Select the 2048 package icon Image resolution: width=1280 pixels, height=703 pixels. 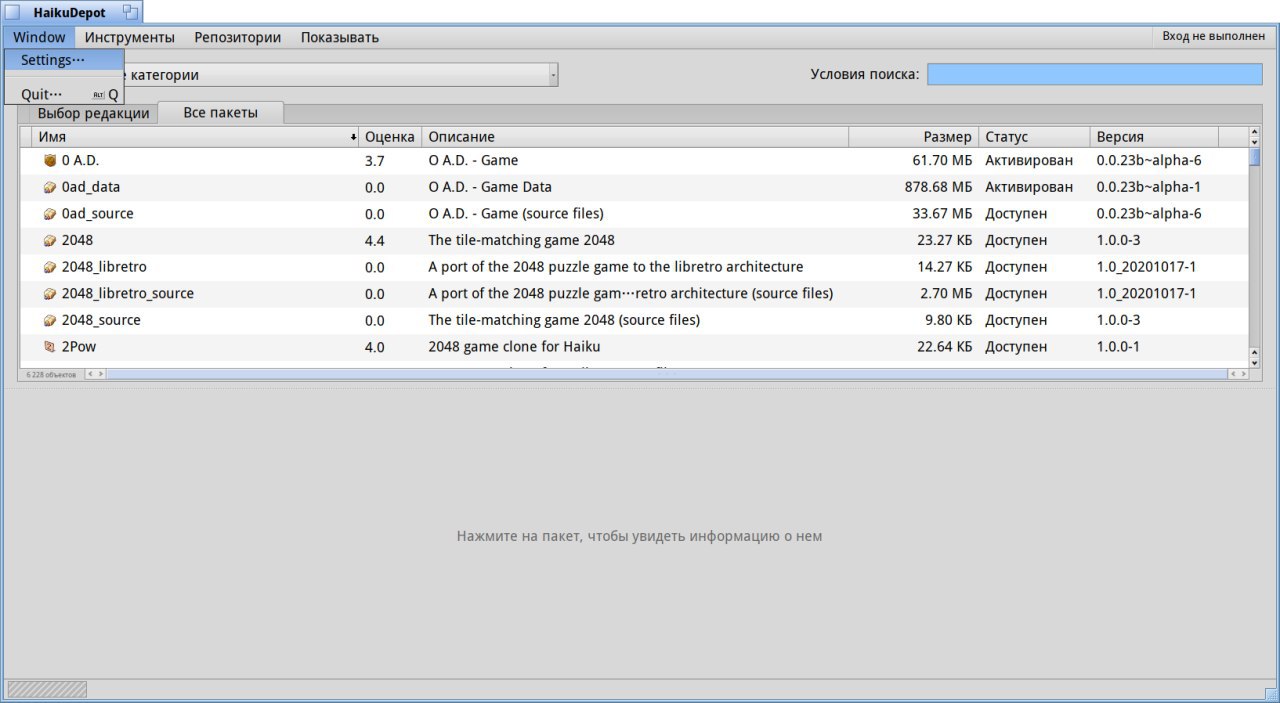50,240
